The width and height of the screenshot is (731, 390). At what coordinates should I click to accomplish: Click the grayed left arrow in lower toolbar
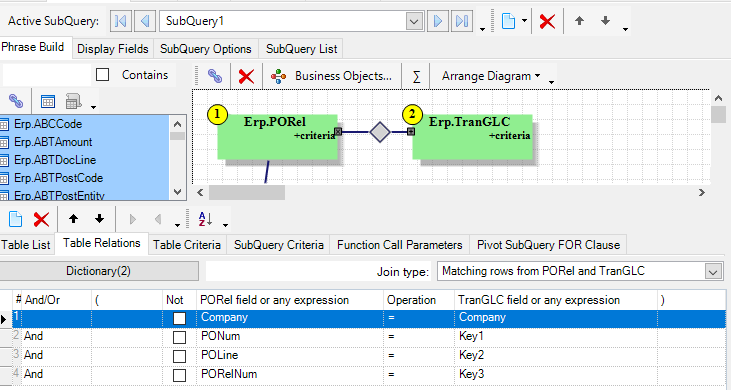click(158, 219)
